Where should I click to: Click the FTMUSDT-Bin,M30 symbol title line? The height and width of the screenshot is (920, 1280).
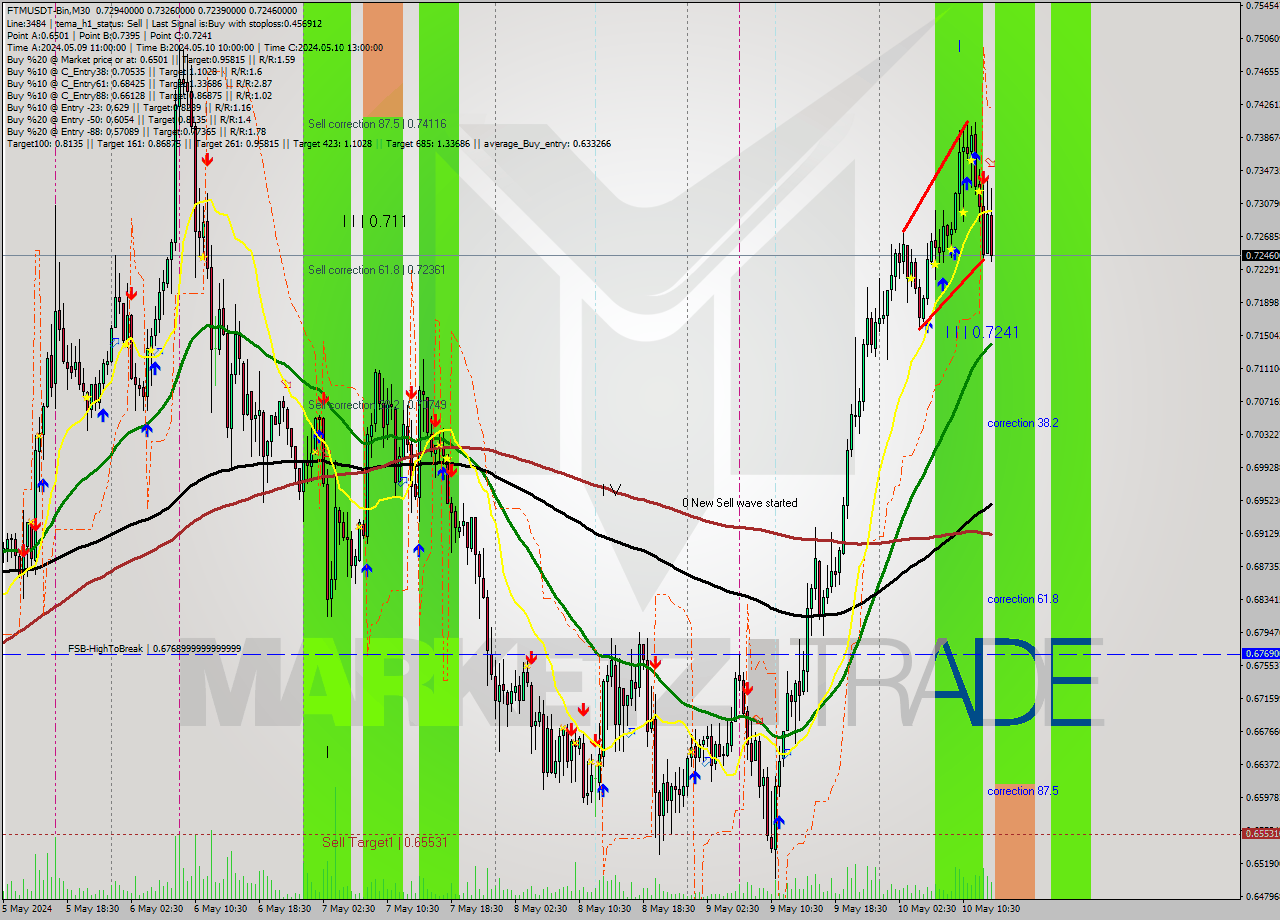pos(151,10)
